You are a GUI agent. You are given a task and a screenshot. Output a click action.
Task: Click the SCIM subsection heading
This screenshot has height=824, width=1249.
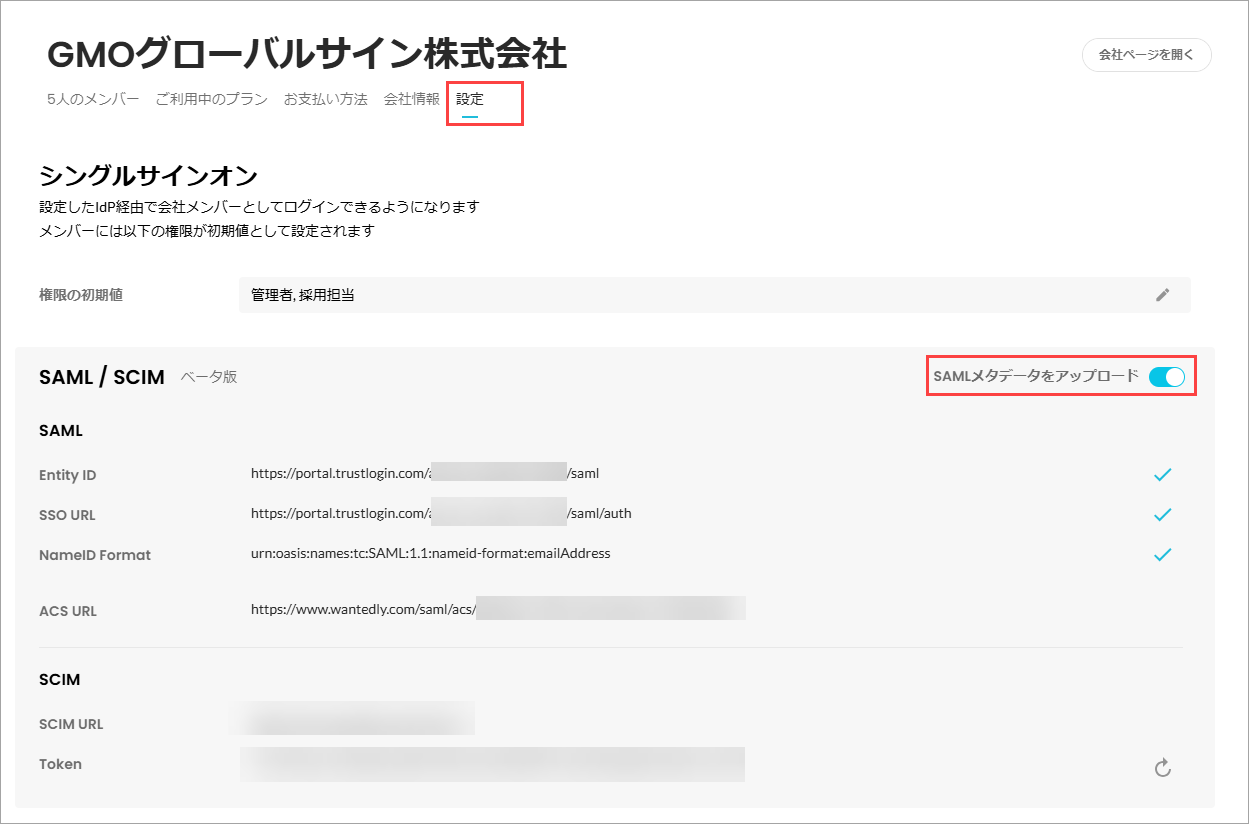pyautogui.click(x=59, y=679)
